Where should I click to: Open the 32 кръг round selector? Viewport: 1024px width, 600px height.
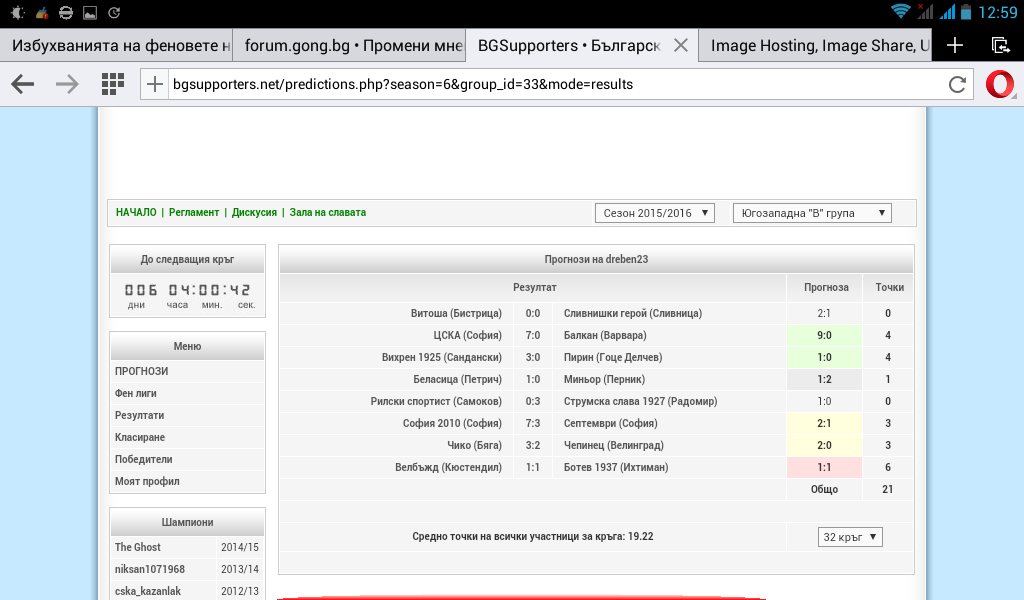point(850,537)
